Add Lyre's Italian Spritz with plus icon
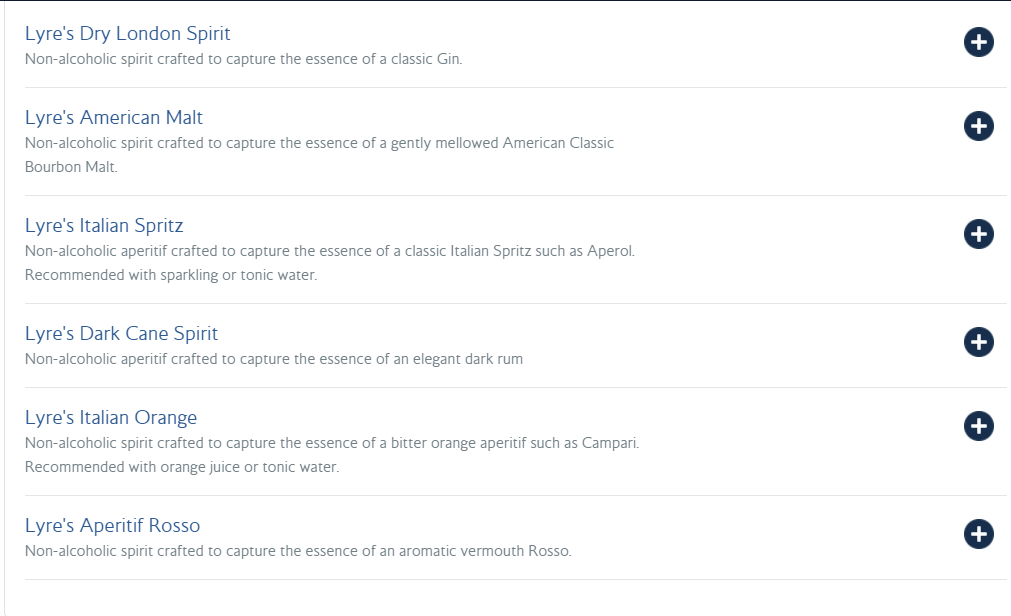This screenshot has height=616, width=1011. click(978, 234)
